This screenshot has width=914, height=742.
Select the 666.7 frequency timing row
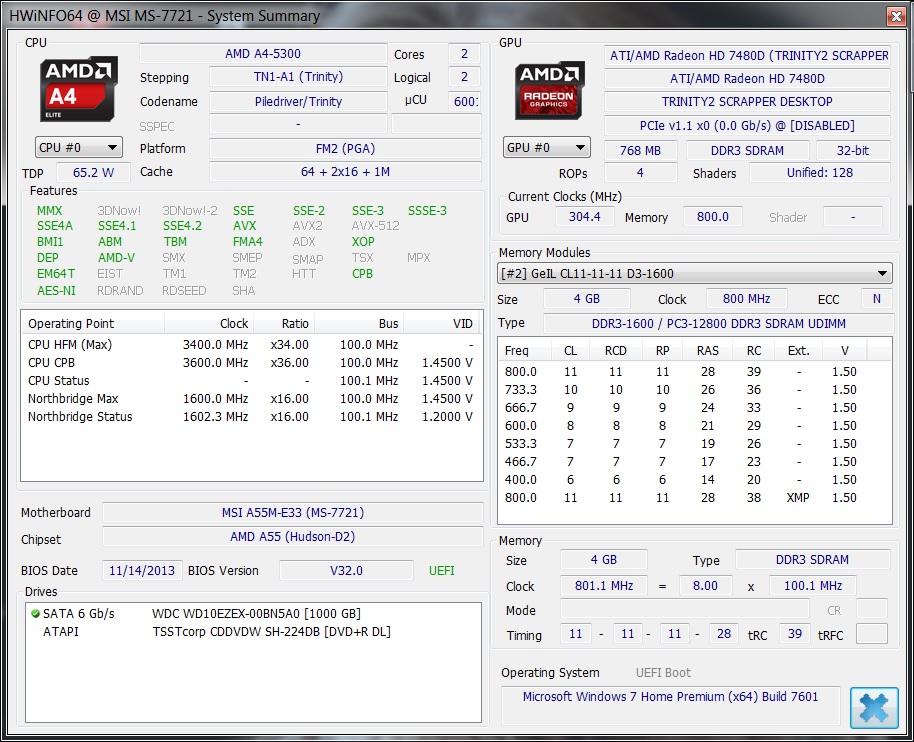pos(695,407)
